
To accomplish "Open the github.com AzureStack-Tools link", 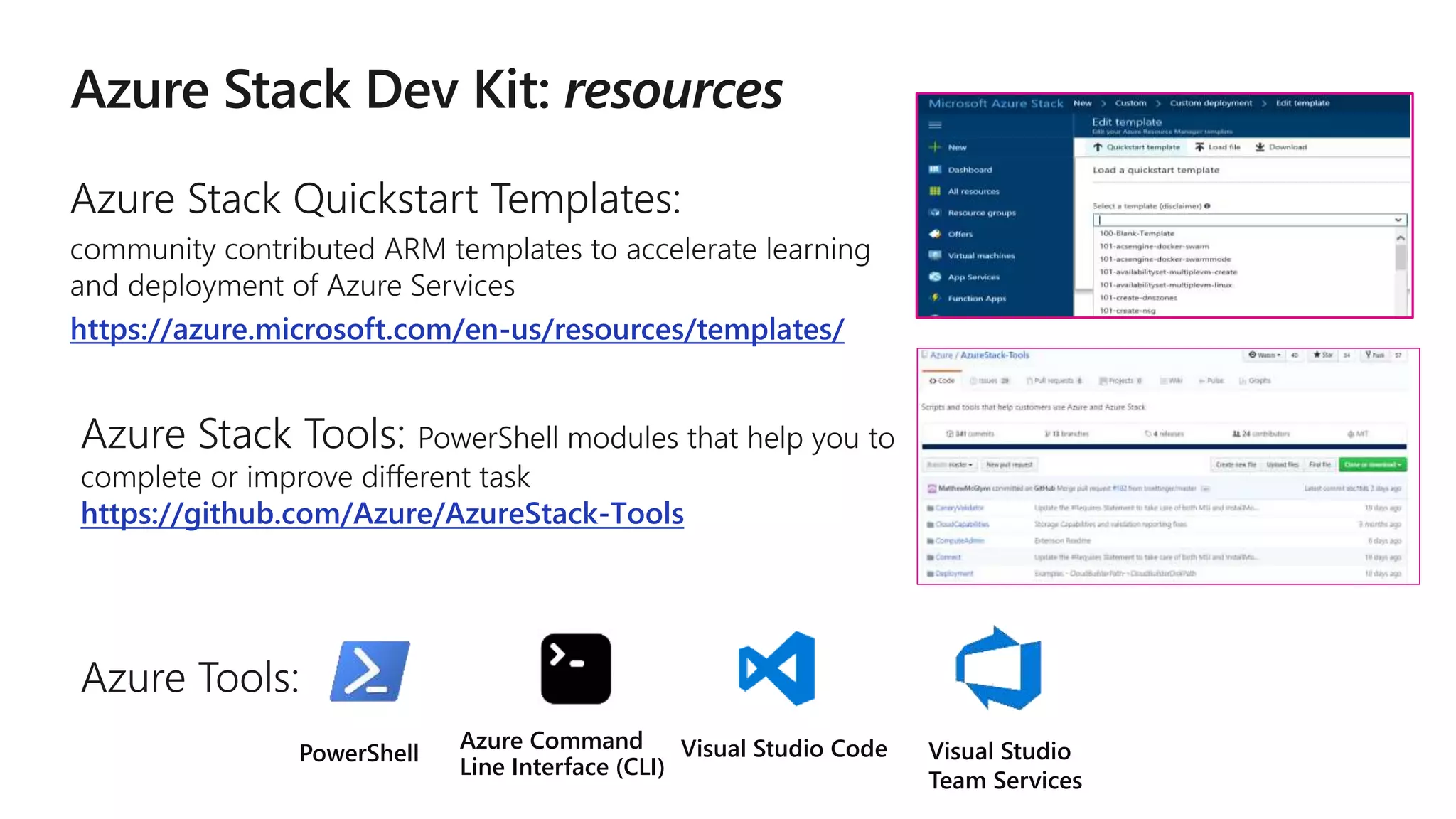I will pyautogui.click(x=382, y=513).
